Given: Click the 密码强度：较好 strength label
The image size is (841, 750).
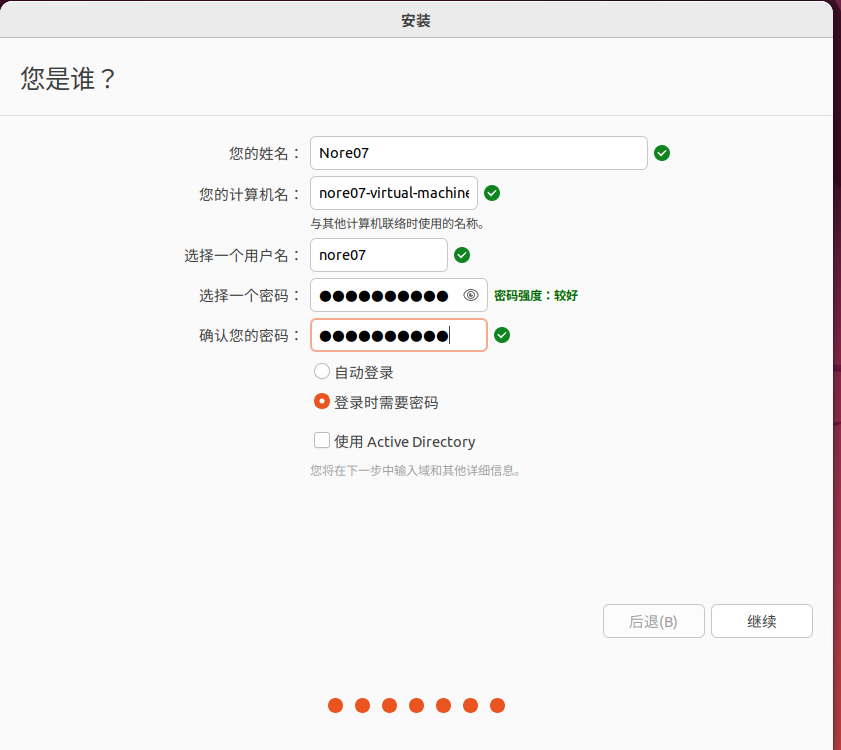Looking at the screenshot, I should click(x=536, y=295).
